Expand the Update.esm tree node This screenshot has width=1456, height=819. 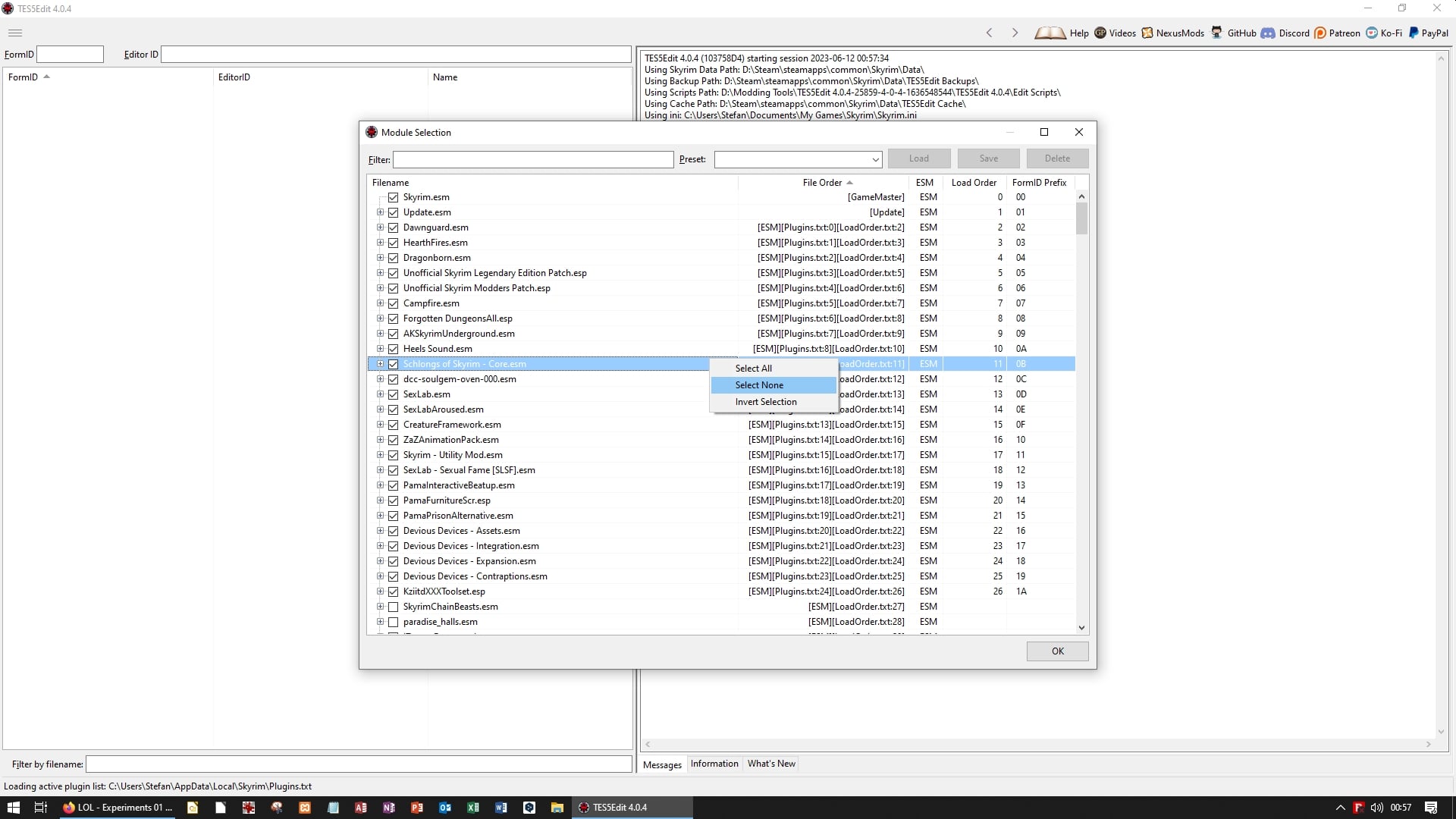(380, 212)
